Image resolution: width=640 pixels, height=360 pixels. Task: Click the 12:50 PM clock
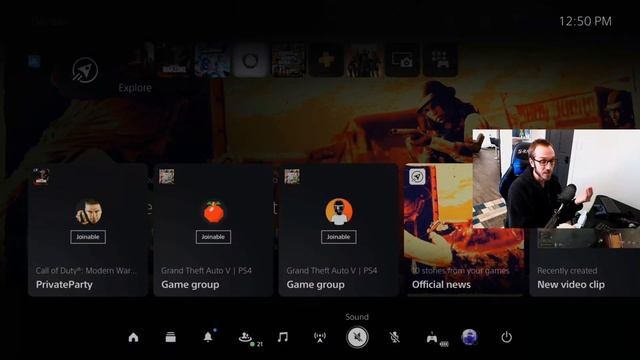tap(585, 21)
